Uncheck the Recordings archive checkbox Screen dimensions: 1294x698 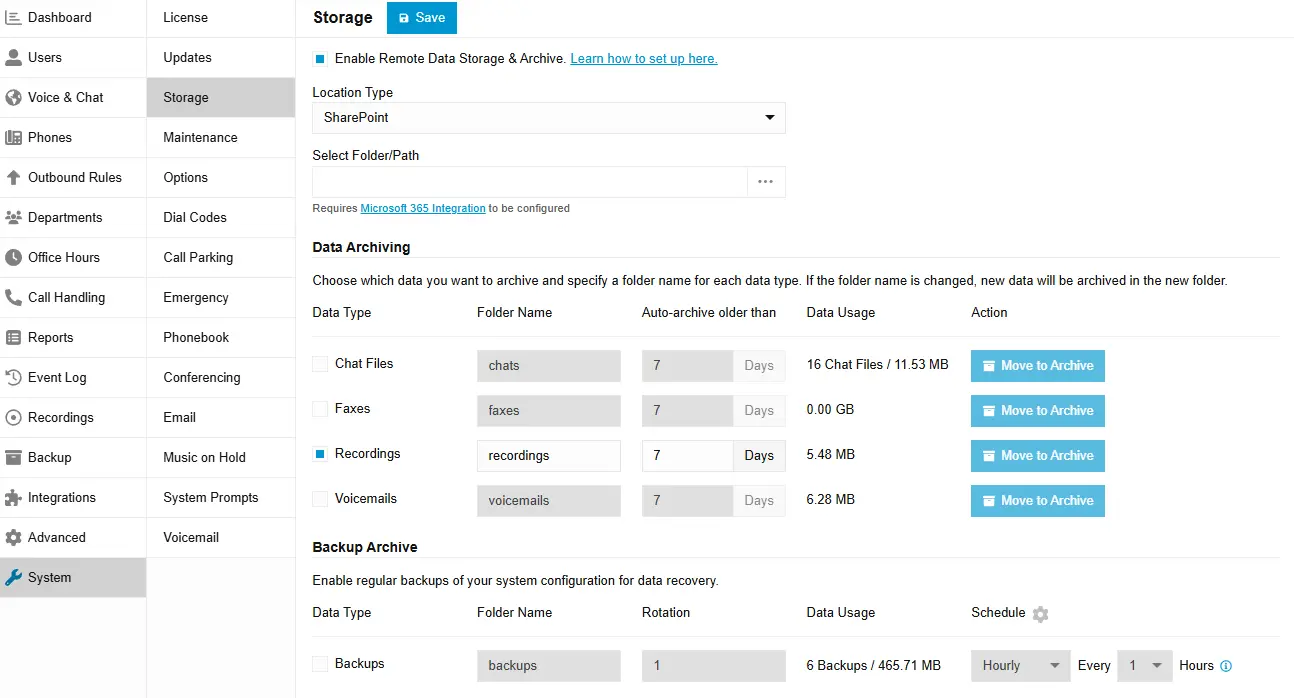coord(320,454)
